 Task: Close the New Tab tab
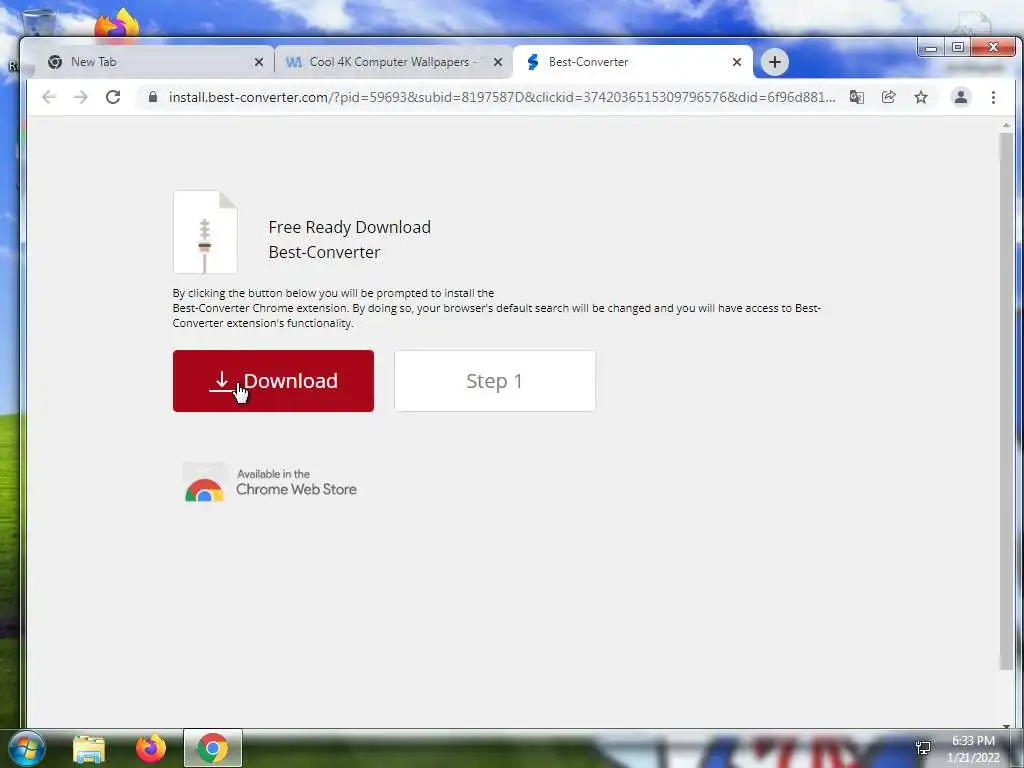click(x=259, y=62)
